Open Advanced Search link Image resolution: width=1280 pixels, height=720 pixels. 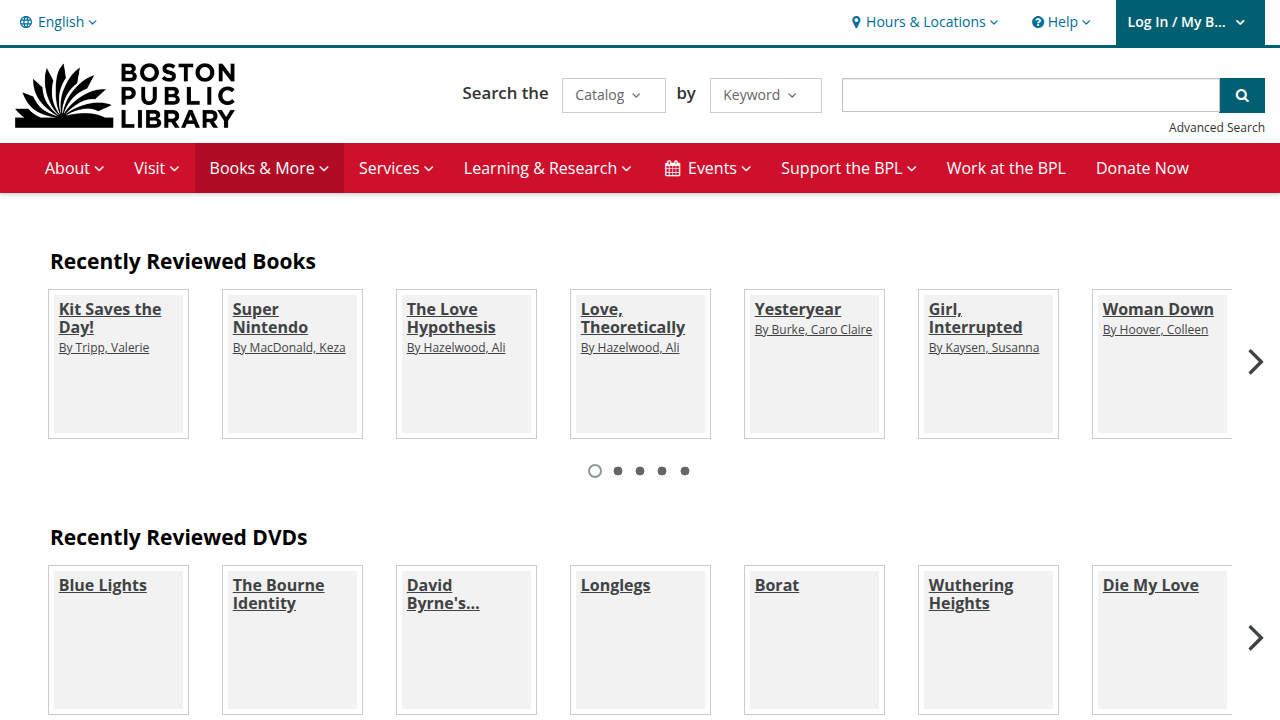pos(1217,127)
